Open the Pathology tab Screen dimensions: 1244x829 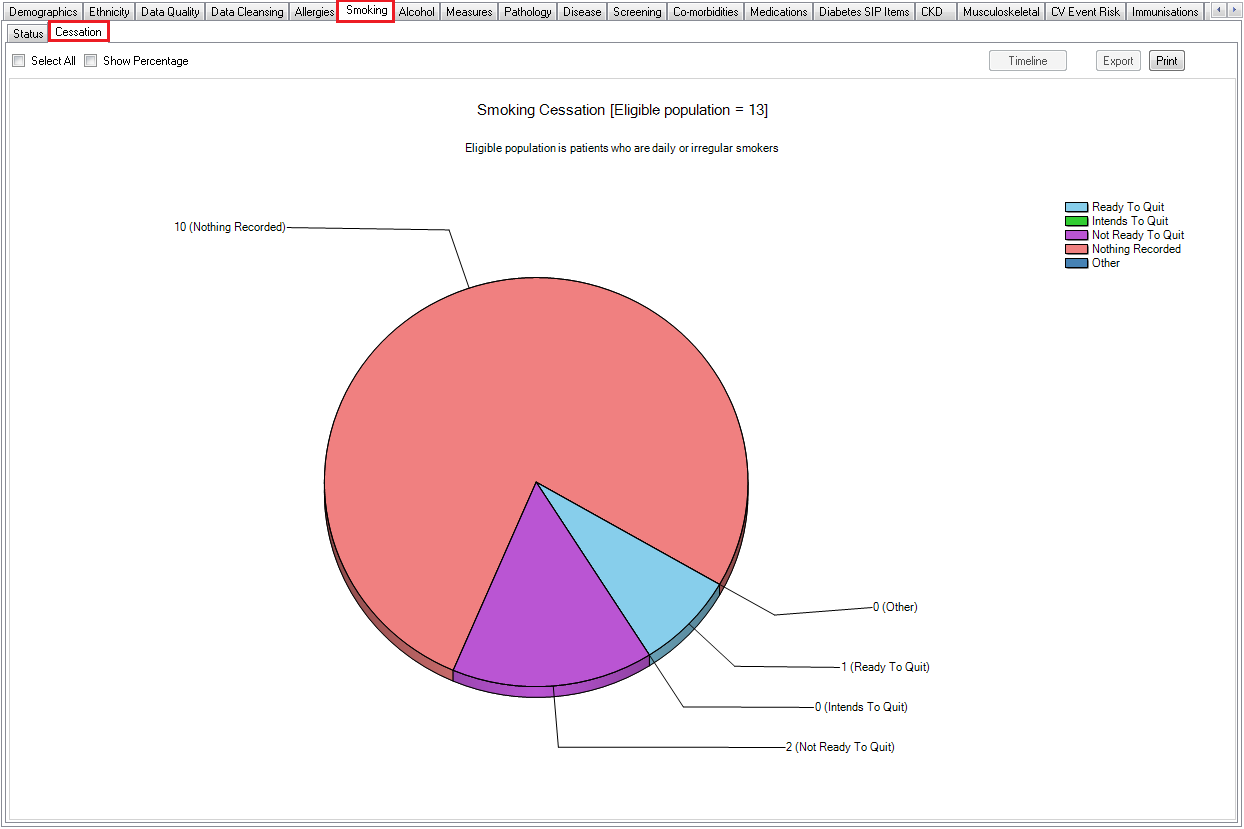[528, 12]
